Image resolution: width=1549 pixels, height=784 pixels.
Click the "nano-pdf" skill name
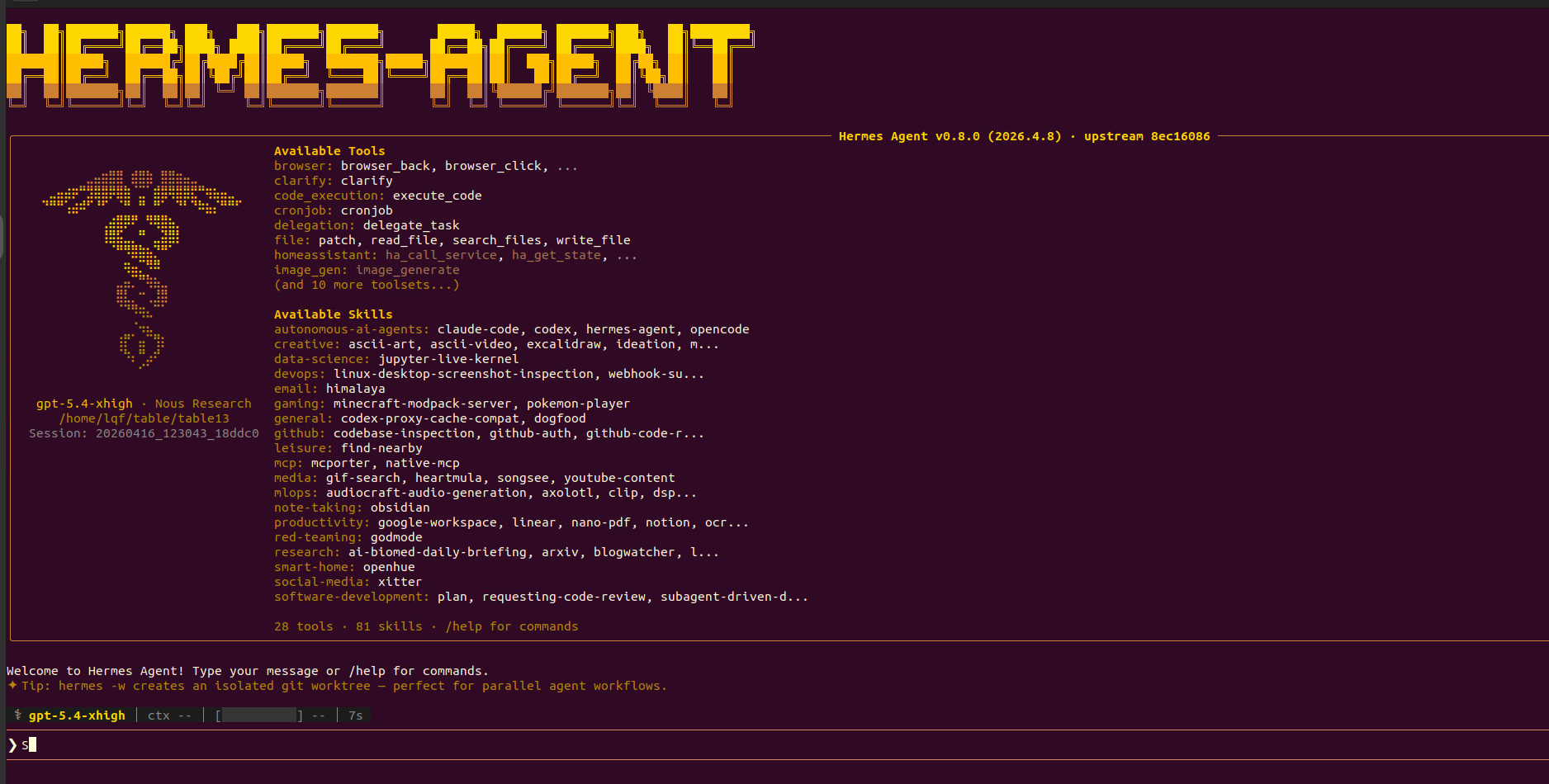tap(601, 522)
